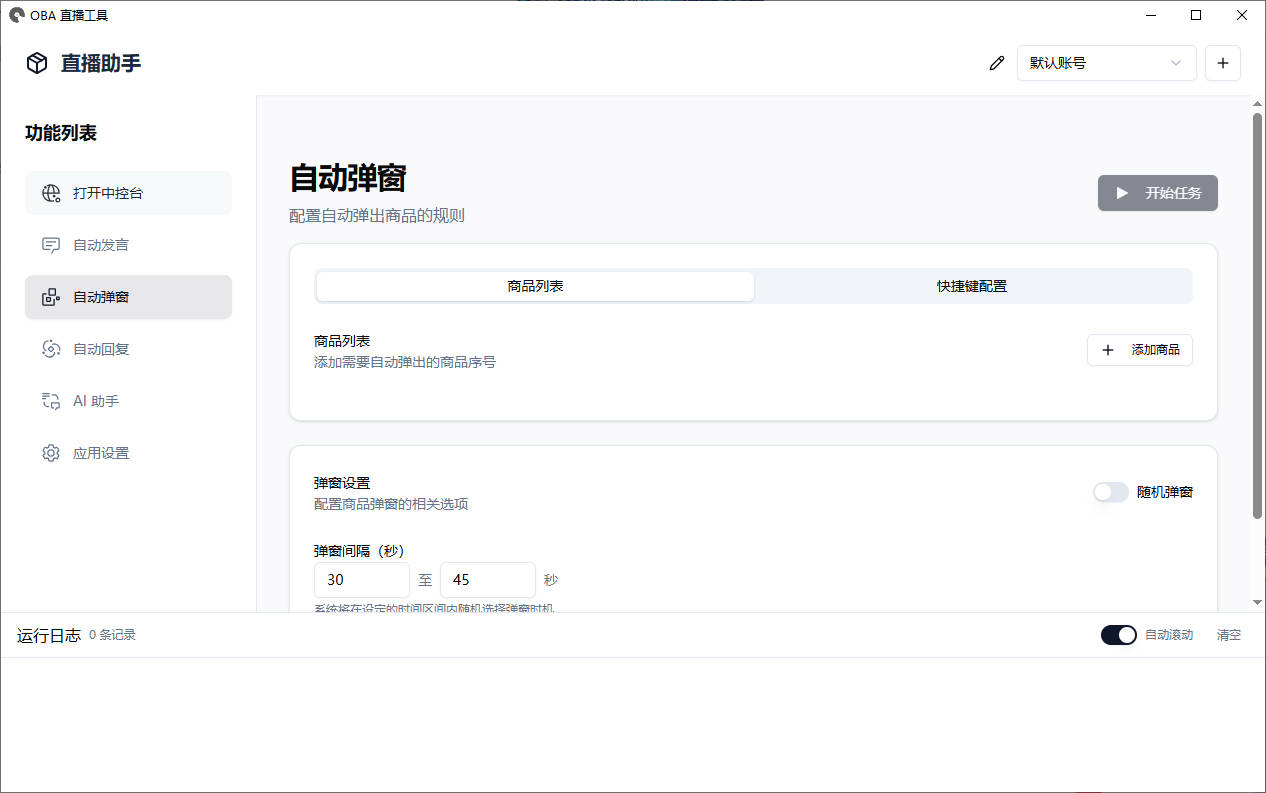Click the plus icon on 添加商品
Viewport: 1266px width, 793px height.
coord(1108,350)
